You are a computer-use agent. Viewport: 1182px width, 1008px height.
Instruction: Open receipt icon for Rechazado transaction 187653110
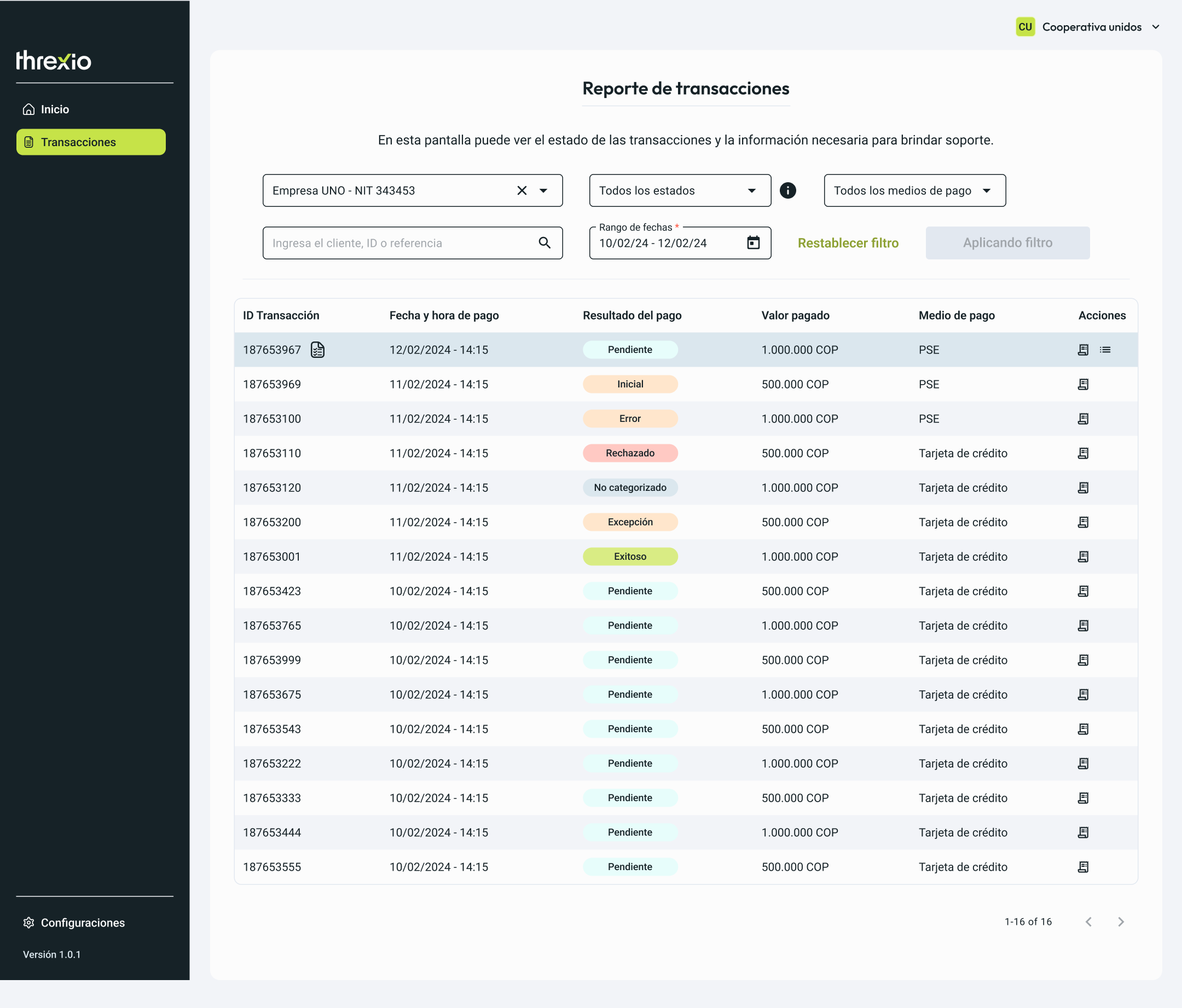point(1083,454)
